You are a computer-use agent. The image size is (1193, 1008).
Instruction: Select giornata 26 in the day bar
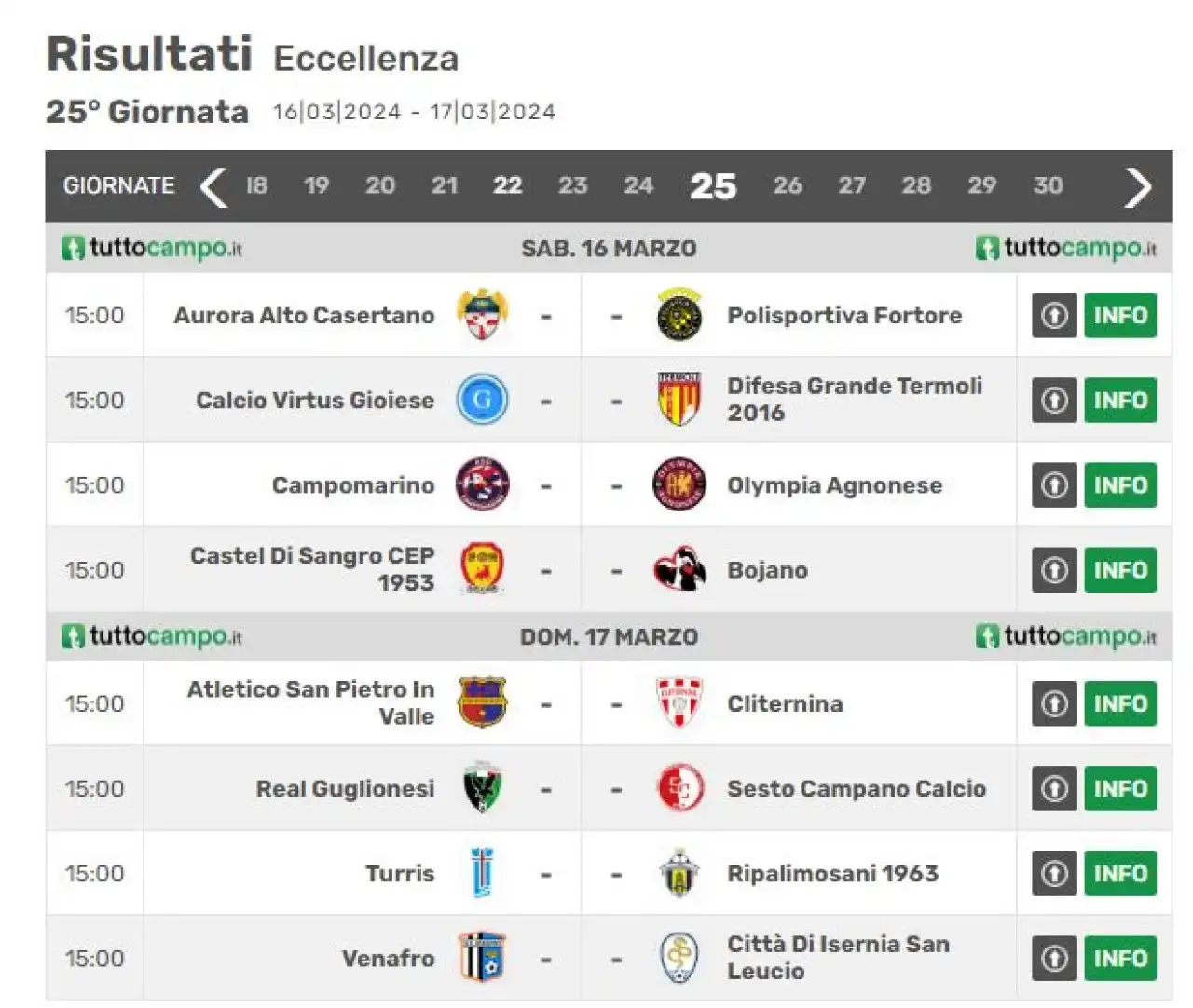click(x=788, y=185)
